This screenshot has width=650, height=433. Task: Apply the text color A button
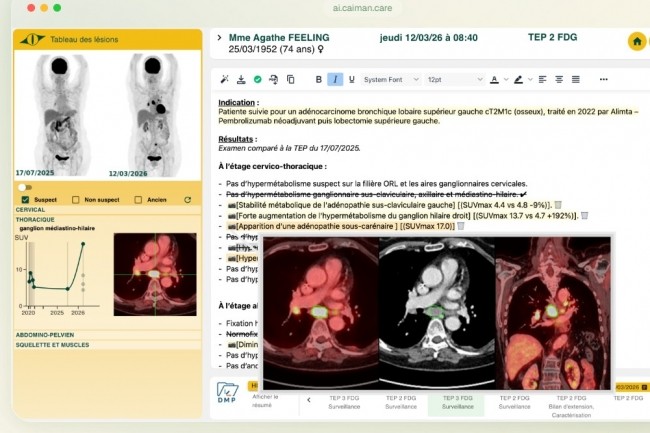pos(494,80)
